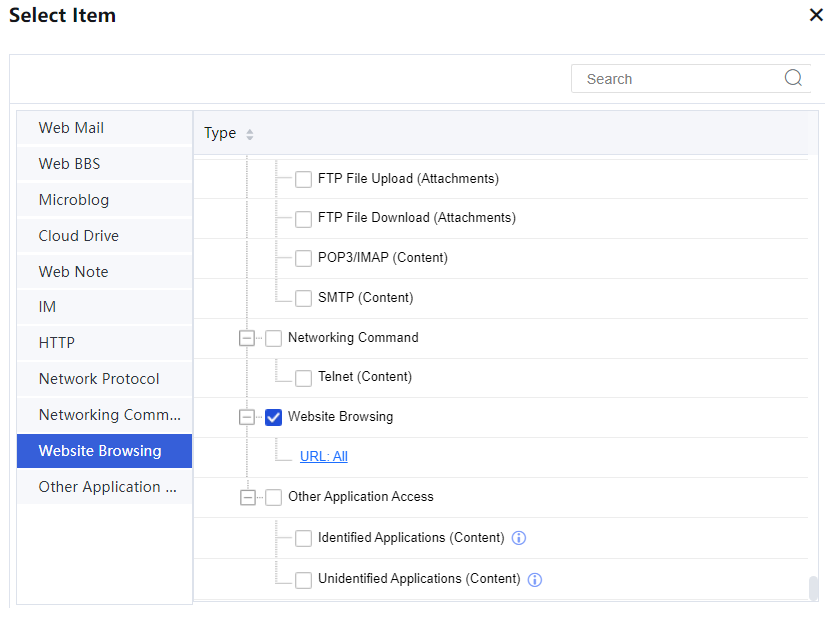The image size is (825, 625).
Task: Click info icon beside Identified Applications
Action: tap(518, 538)
